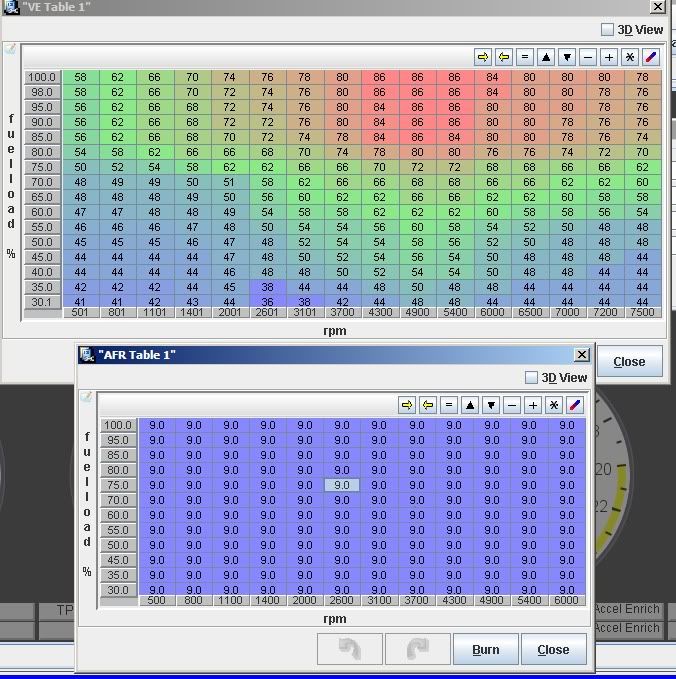676x679 pixels.
Task: Click the VE Table 1 title bar window icon
Action: (11, 6)
